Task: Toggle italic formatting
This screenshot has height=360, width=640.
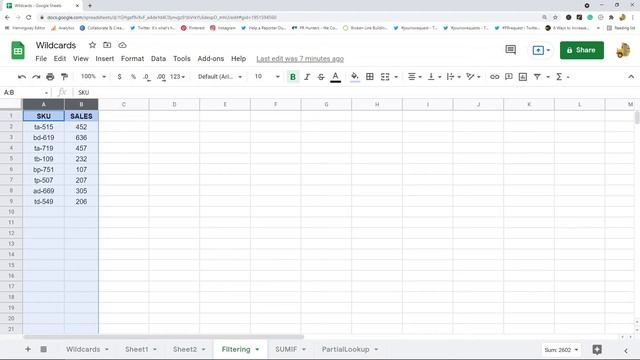Action: point(307,77)
